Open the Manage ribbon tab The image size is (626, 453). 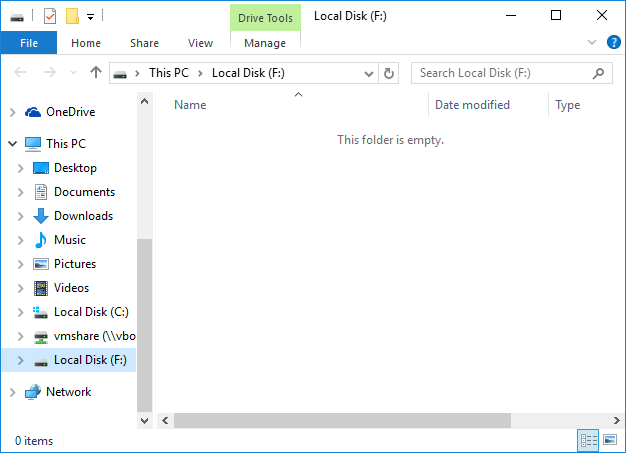265,43
